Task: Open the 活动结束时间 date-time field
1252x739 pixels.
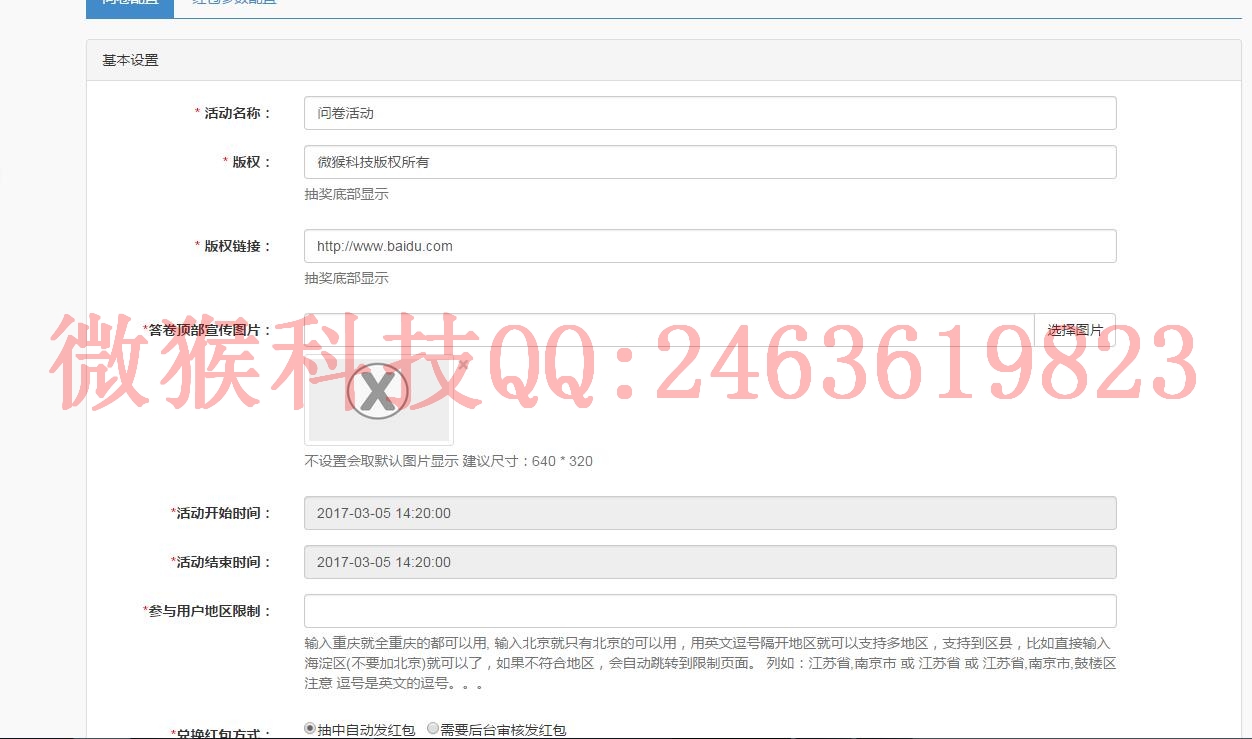Action: click(x=710, y=562)
